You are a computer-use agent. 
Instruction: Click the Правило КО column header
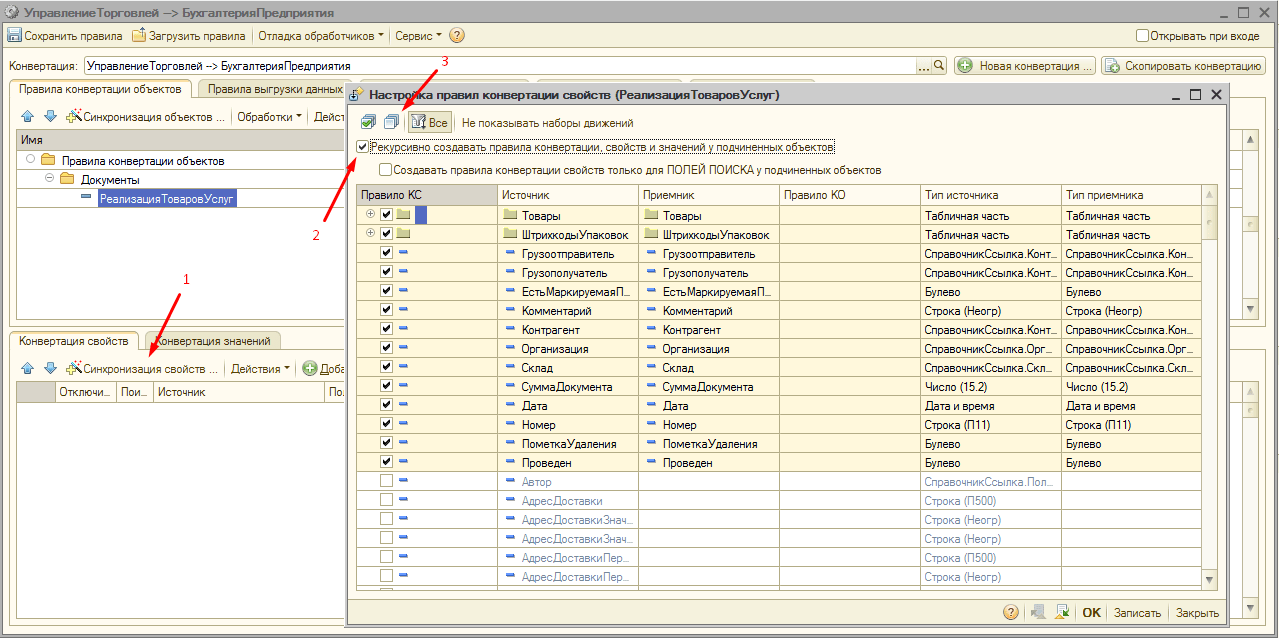point(849,195)
